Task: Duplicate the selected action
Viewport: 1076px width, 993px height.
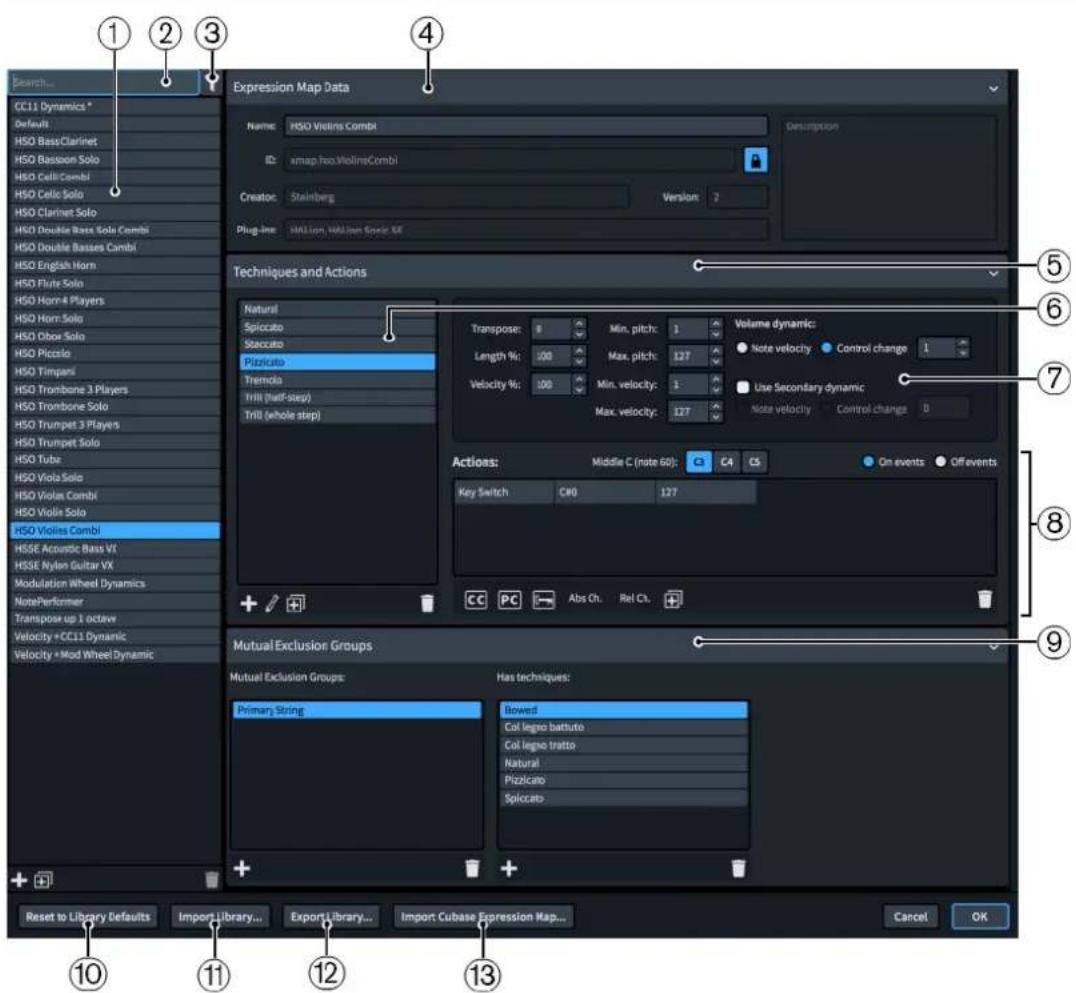Action: click(x=673, y=599)
